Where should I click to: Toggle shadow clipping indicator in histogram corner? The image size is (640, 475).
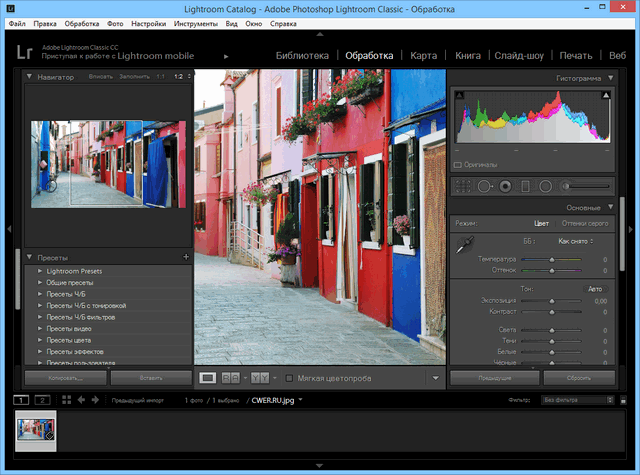460,95
